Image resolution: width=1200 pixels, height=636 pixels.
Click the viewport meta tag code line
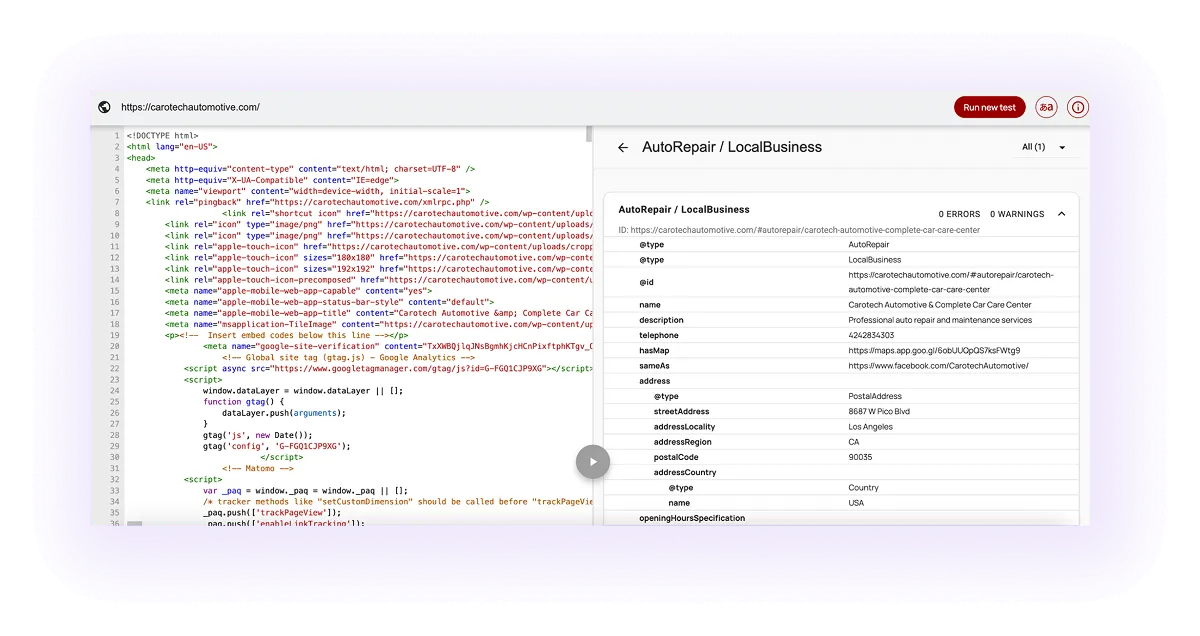point(307,191)
